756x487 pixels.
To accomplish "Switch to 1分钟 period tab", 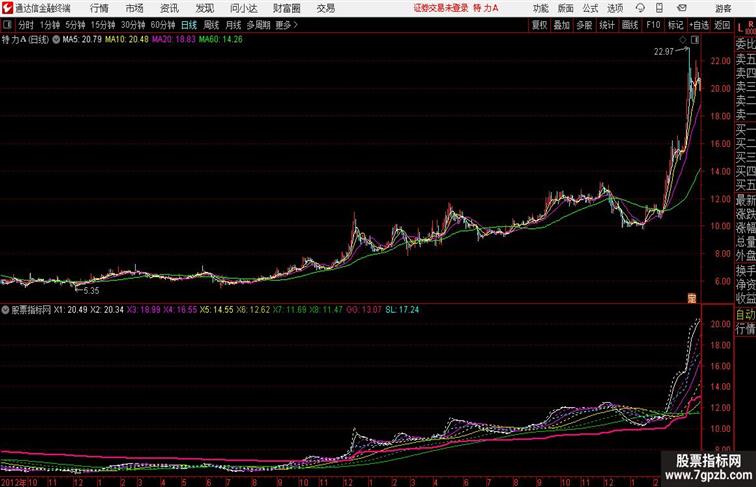I will [50, 25].
